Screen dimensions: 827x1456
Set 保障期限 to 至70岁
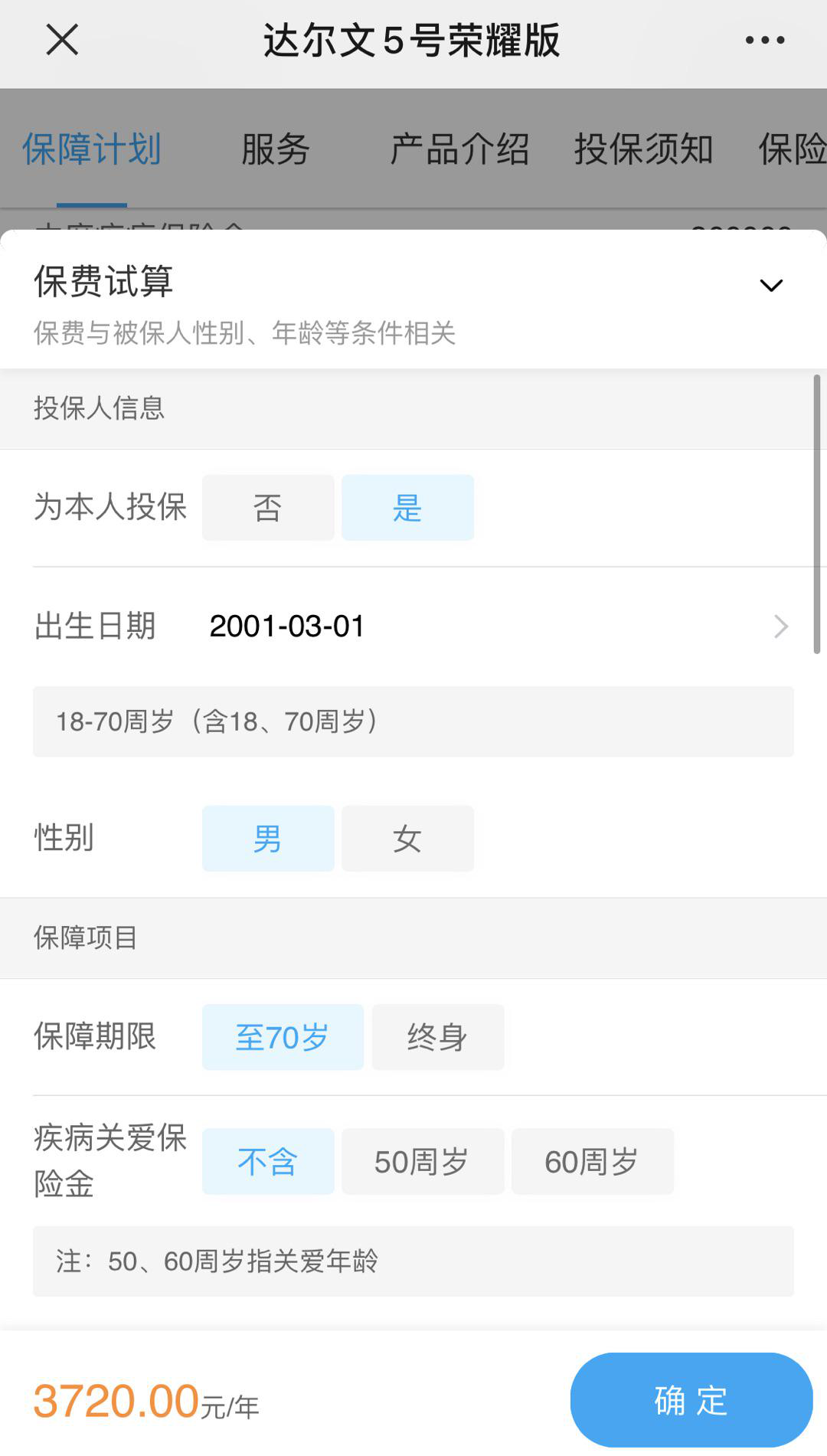[x=283, y=1037]
